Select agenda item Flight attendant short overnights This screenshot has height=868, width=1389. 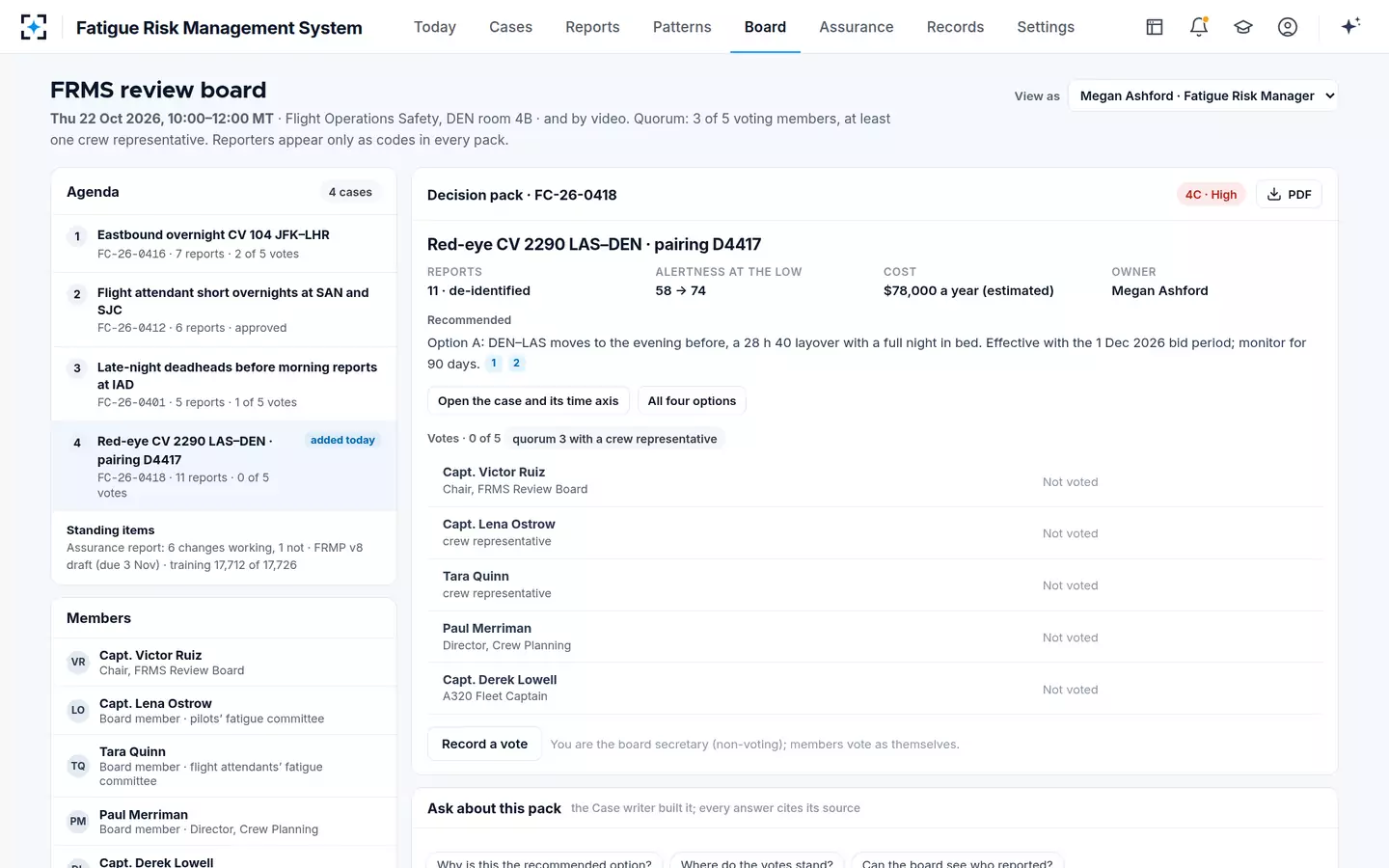[x=224, y=310]
